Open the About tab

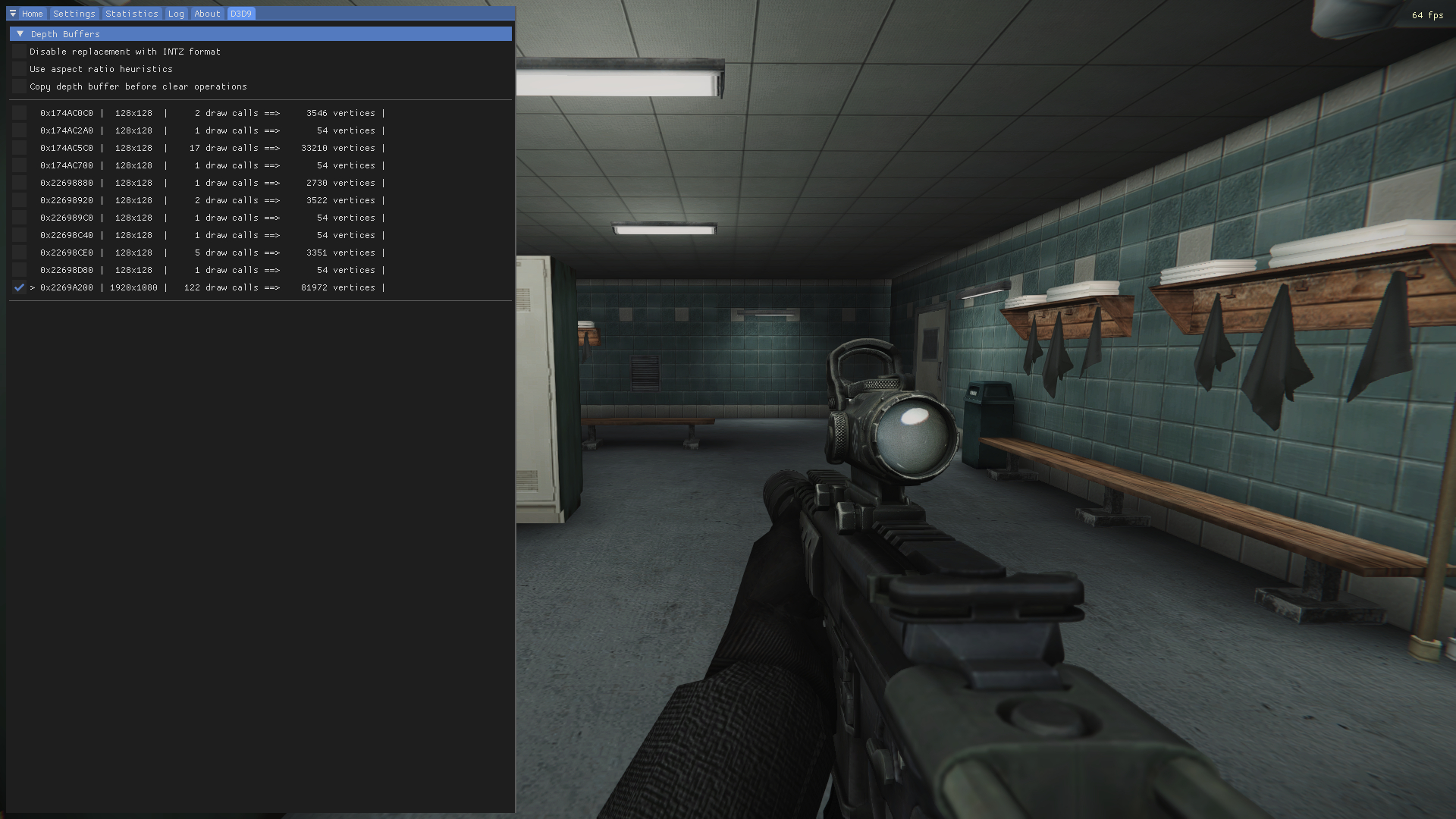[207, 14]
